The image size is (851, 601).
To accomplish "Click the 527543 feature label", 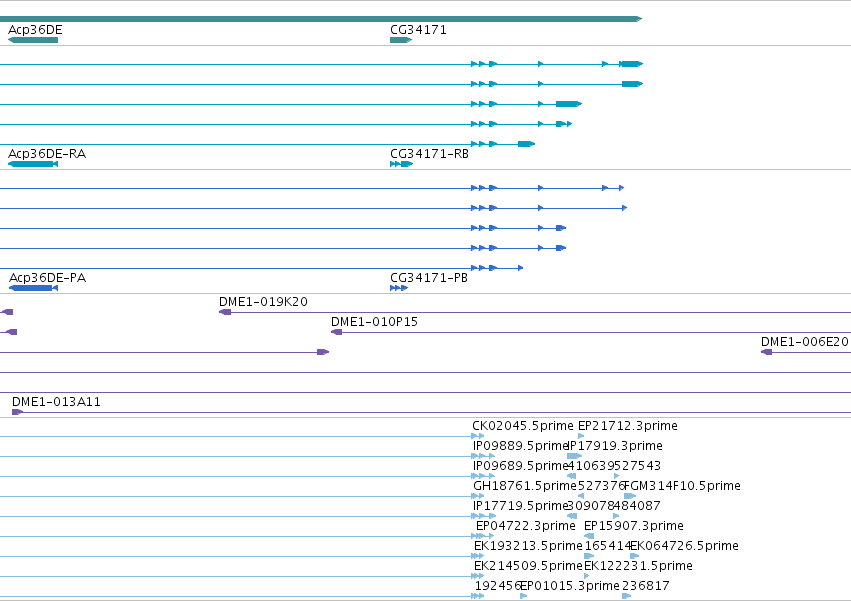I will [637, 466].
